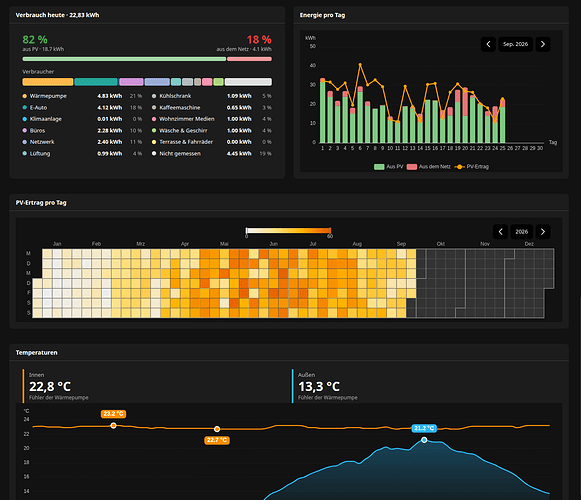Click the bar for day 1 in chart
The image size is (581, 500).
322,110
